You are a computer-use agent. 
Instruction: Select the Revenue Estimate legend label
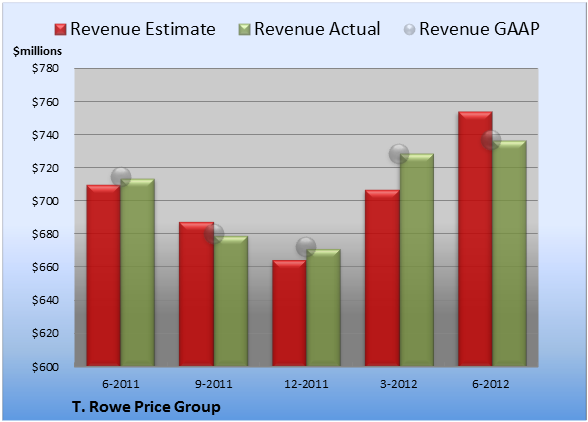(143, 29)
